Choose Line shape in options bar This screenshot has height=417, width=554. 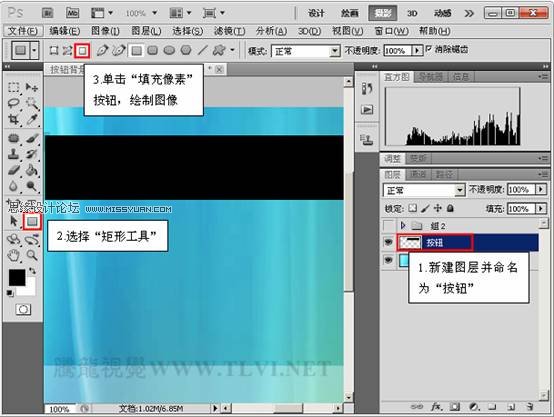coord(202,50)
